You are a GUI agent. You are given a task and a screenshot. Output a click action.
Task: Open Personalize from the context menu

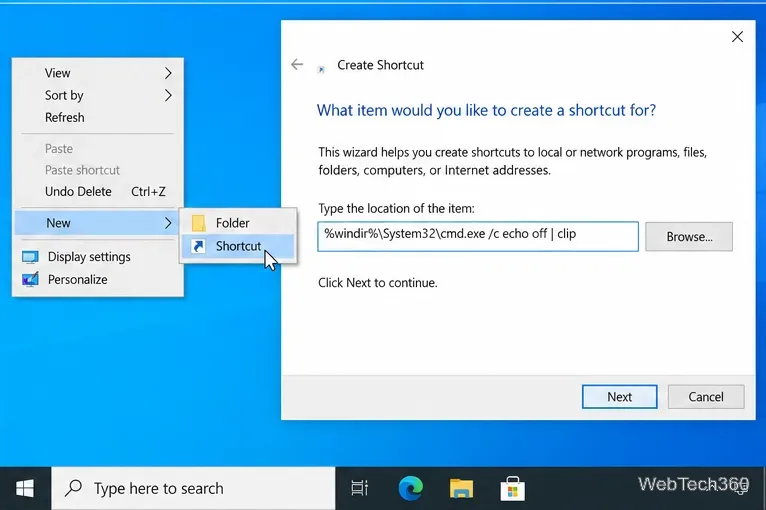click(x=98, y=279)
